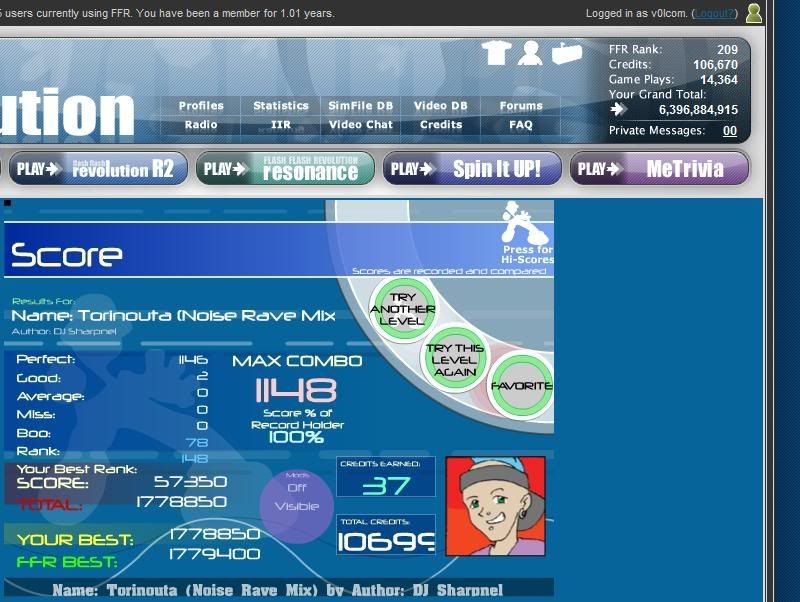This screenshot has width=800, height=602.
Task: Click the Credits Earned 37 box
Action: [x=386, y=476]
